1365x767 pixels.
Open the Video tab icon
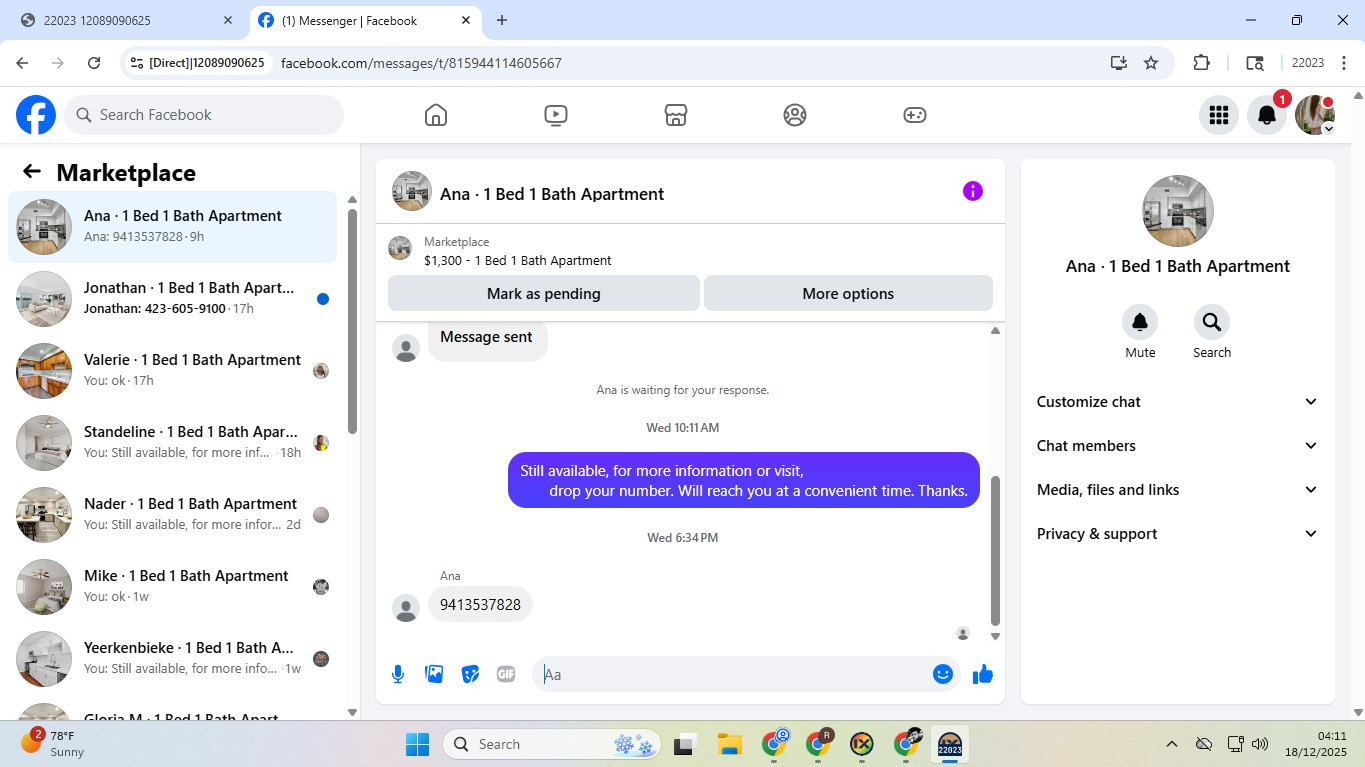(x=556, y=115)
